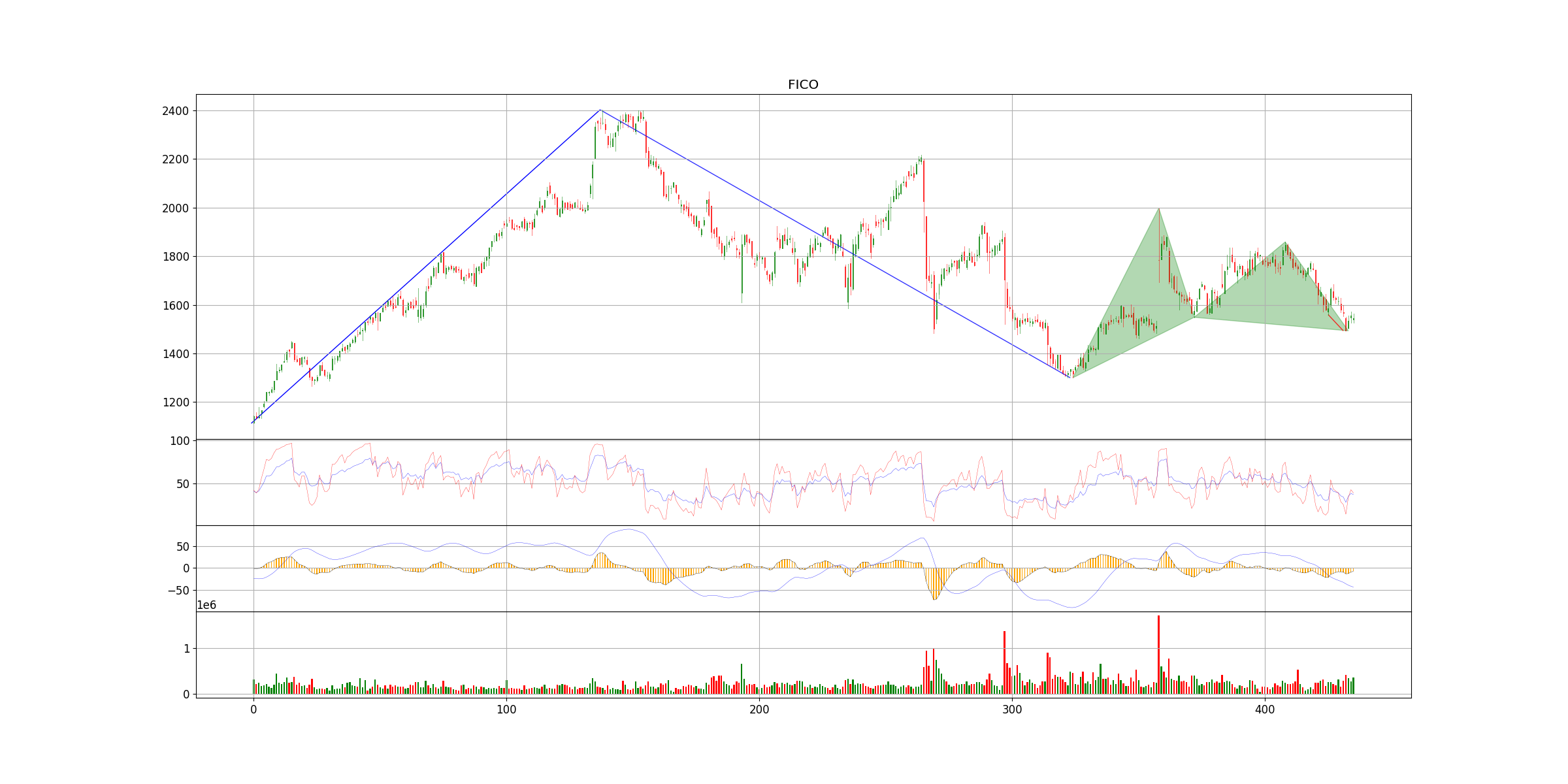Click the FICO chart title
1568x784 pixels.
pyautogui.click(x=803, y=85)
